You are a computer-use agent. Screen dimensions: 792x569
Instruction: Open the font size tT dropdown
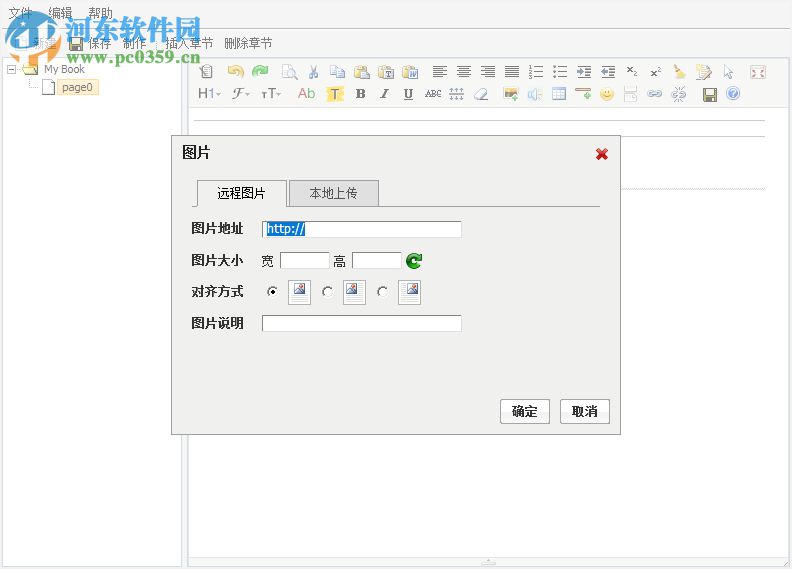pyautogui.click(x=271, y=94)
